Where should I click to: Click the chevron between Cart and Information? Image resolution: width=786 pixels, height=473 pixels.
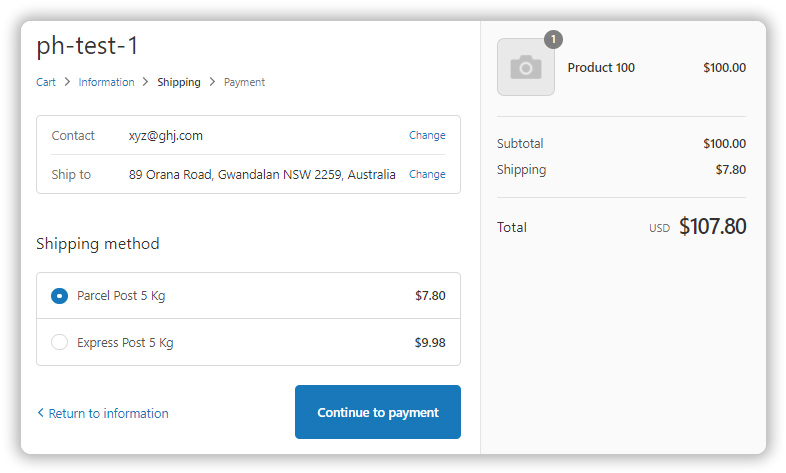pos(67,82)
